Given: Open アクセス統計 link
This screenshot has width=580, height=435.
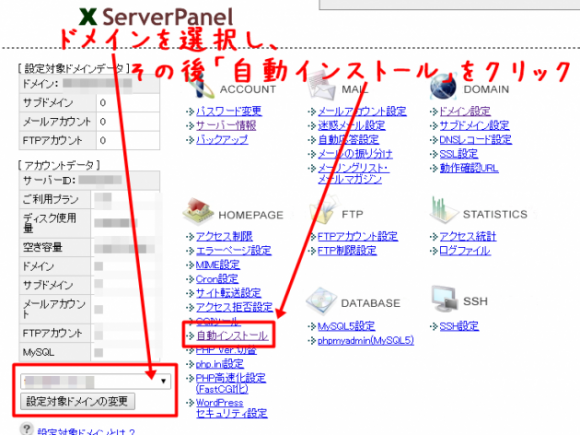Looking at the screenshot, I should click(468, 236).
